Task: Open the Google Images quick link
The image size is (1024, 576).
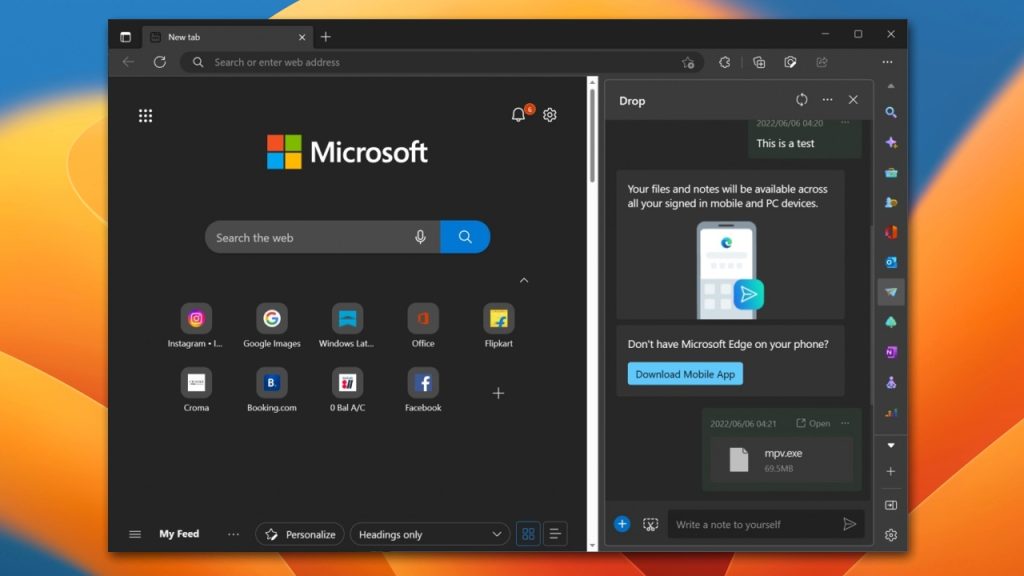Action: tap(272, 326)
